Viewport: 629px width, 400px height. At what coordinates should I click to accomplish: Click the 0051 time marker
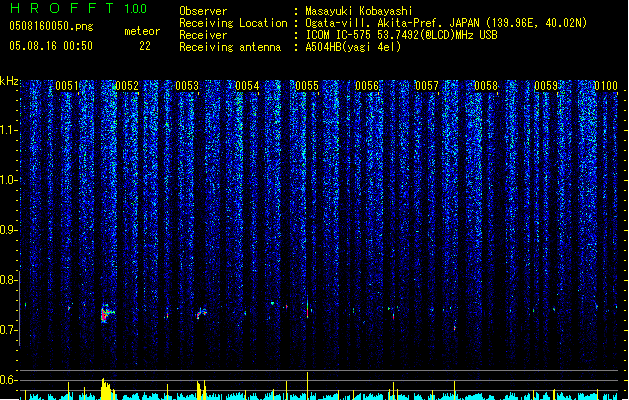tap(67, 86)
